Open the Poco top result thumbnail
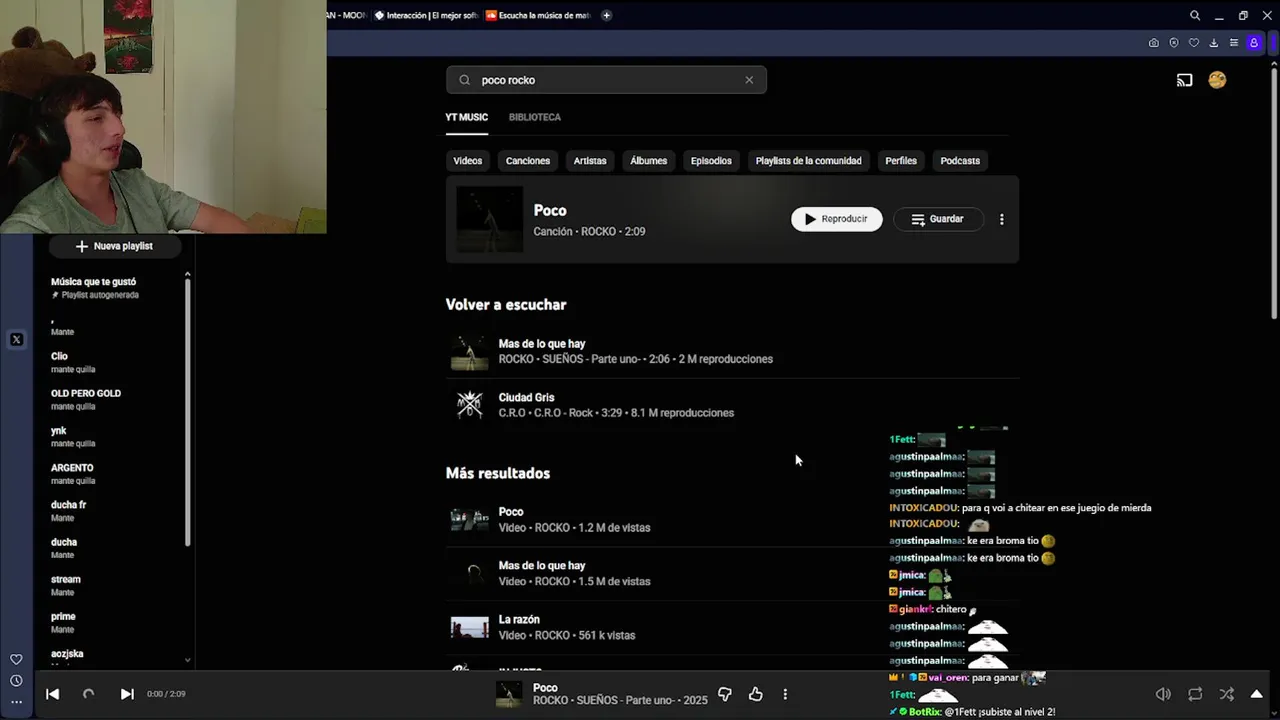Image resolution: width=1280 pixels, height=720 pixels. 489,219
